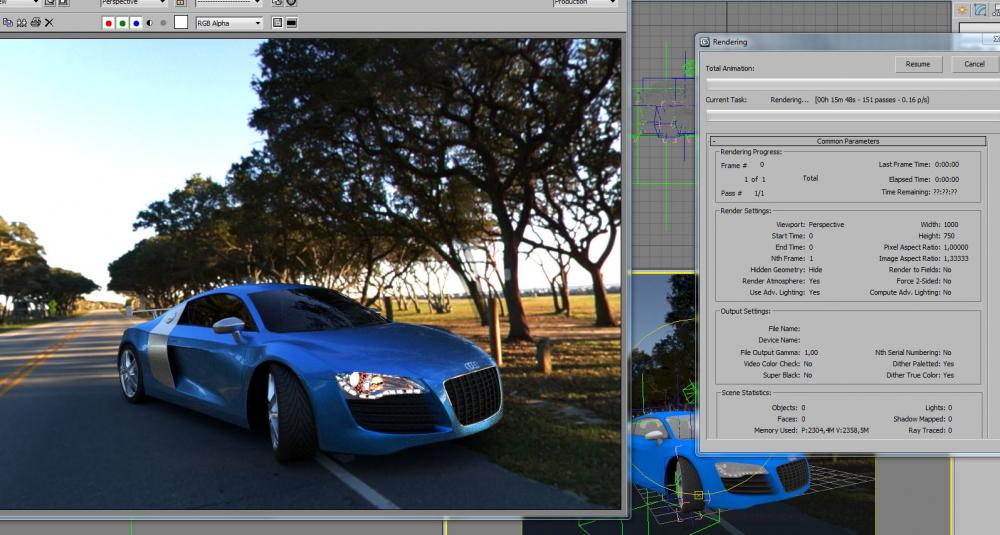Click the 'Dither Paletted: Yes' entry
1000x535 pixels.
(x=923, y=364)
